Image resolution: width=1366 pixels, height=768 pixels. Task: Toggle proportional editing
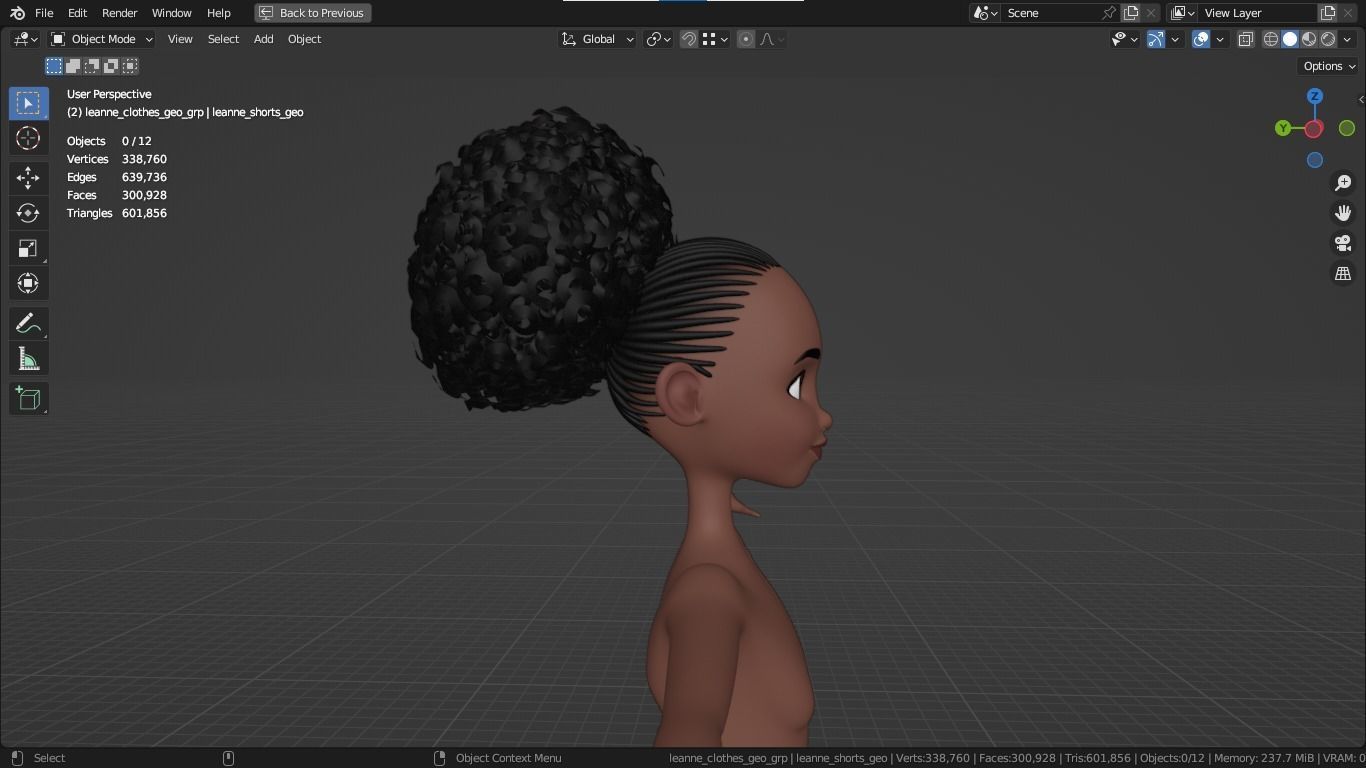pyautogui.click(x=746, y=39)
